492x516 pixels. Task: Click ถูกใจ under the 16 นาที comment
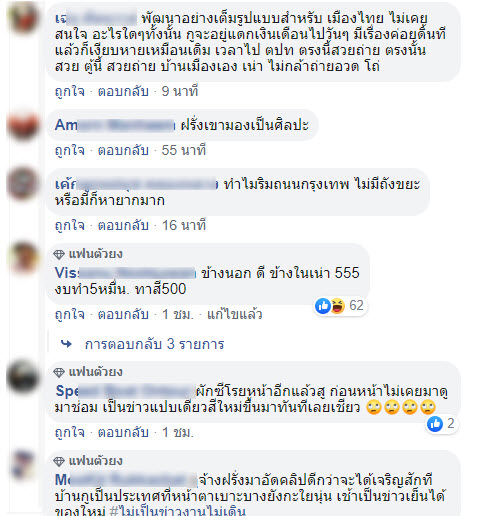coord(70,225)
